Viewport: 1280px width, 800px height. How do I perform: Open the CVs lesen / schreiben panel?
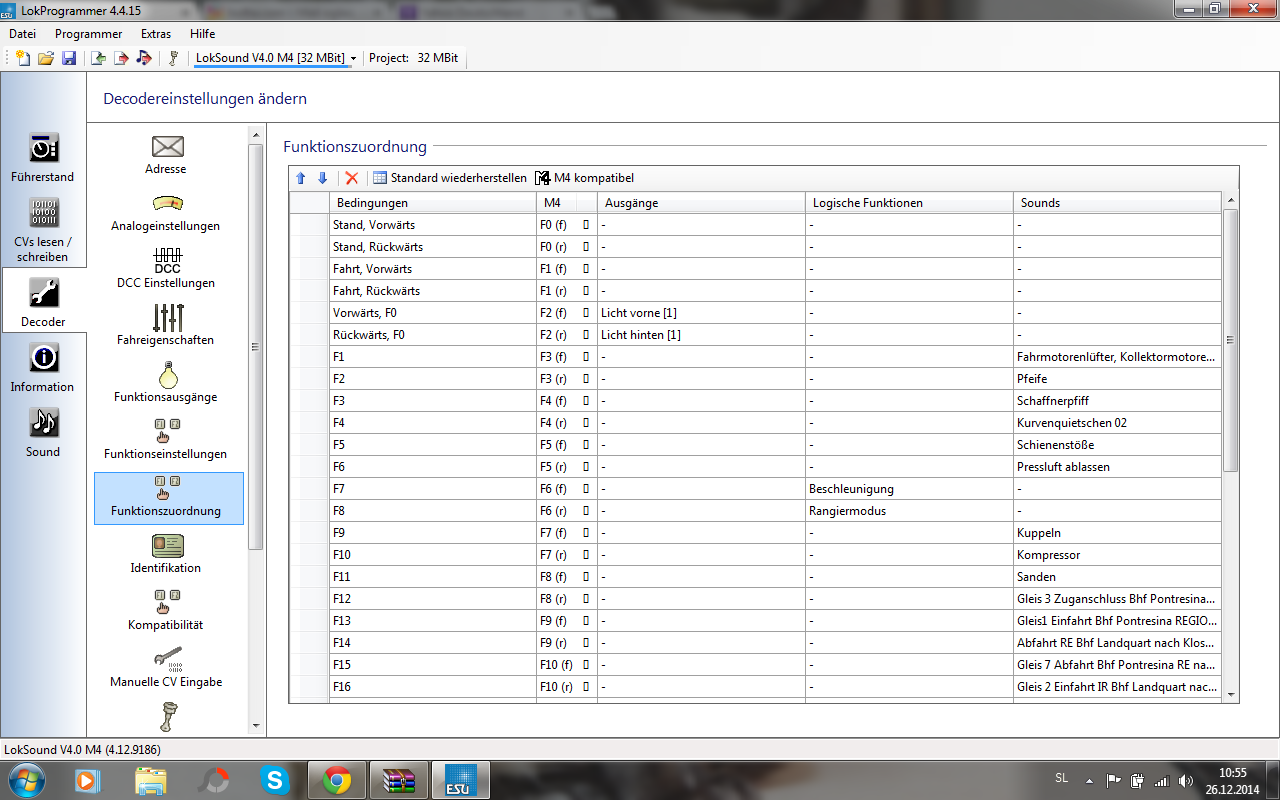pos(43,229)
